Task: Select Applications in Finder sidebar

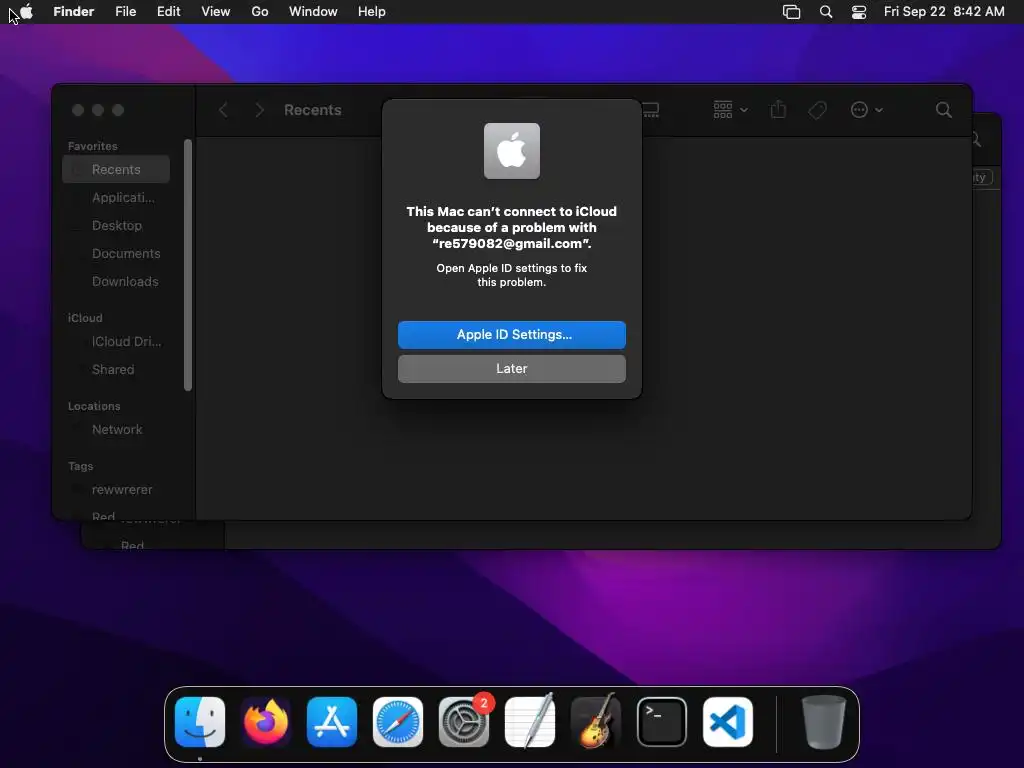Action: point(116,197)
